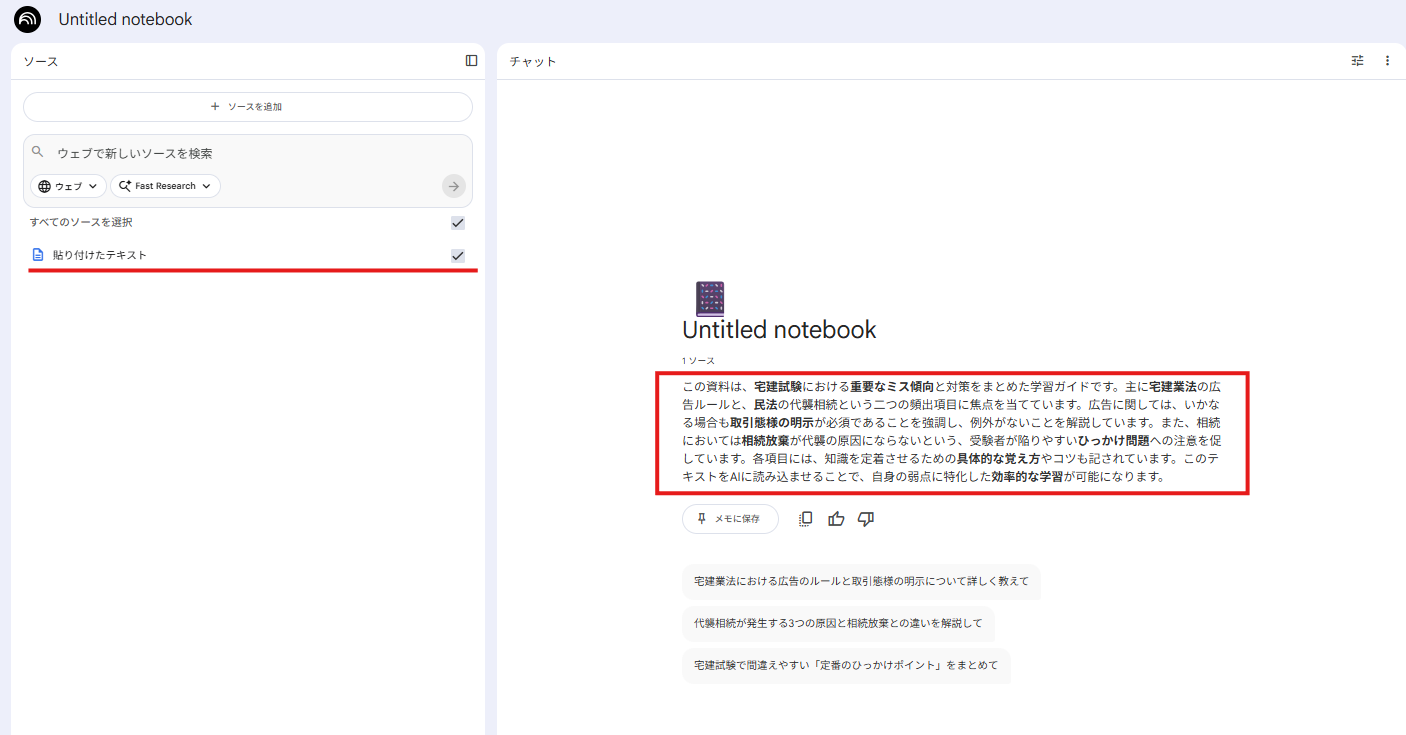The image size is (1406, 735).
Task: Select the 宅建業法における広告のルール suggested question
Action: click(x=861, y=581)
